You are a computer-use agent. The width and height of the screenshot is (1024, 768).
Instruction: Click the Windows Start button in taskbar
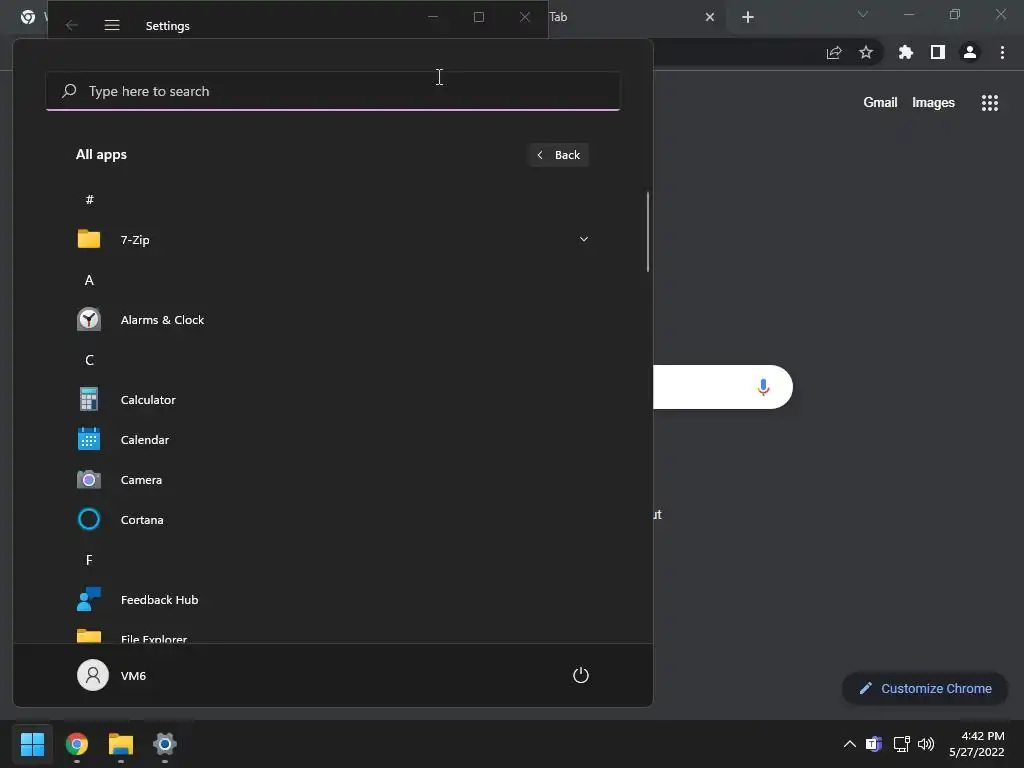click(x=33, y=744)
